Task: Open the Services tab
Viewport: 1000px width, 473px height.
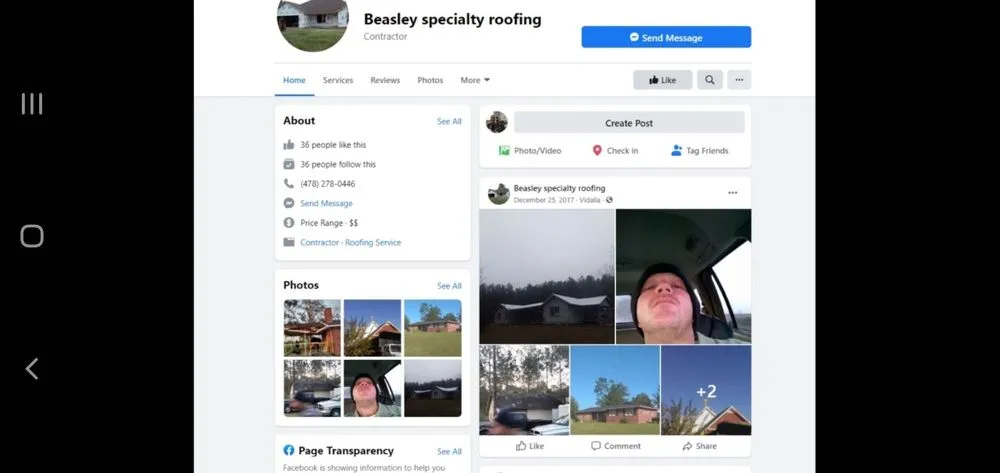Action: (338, 80)
